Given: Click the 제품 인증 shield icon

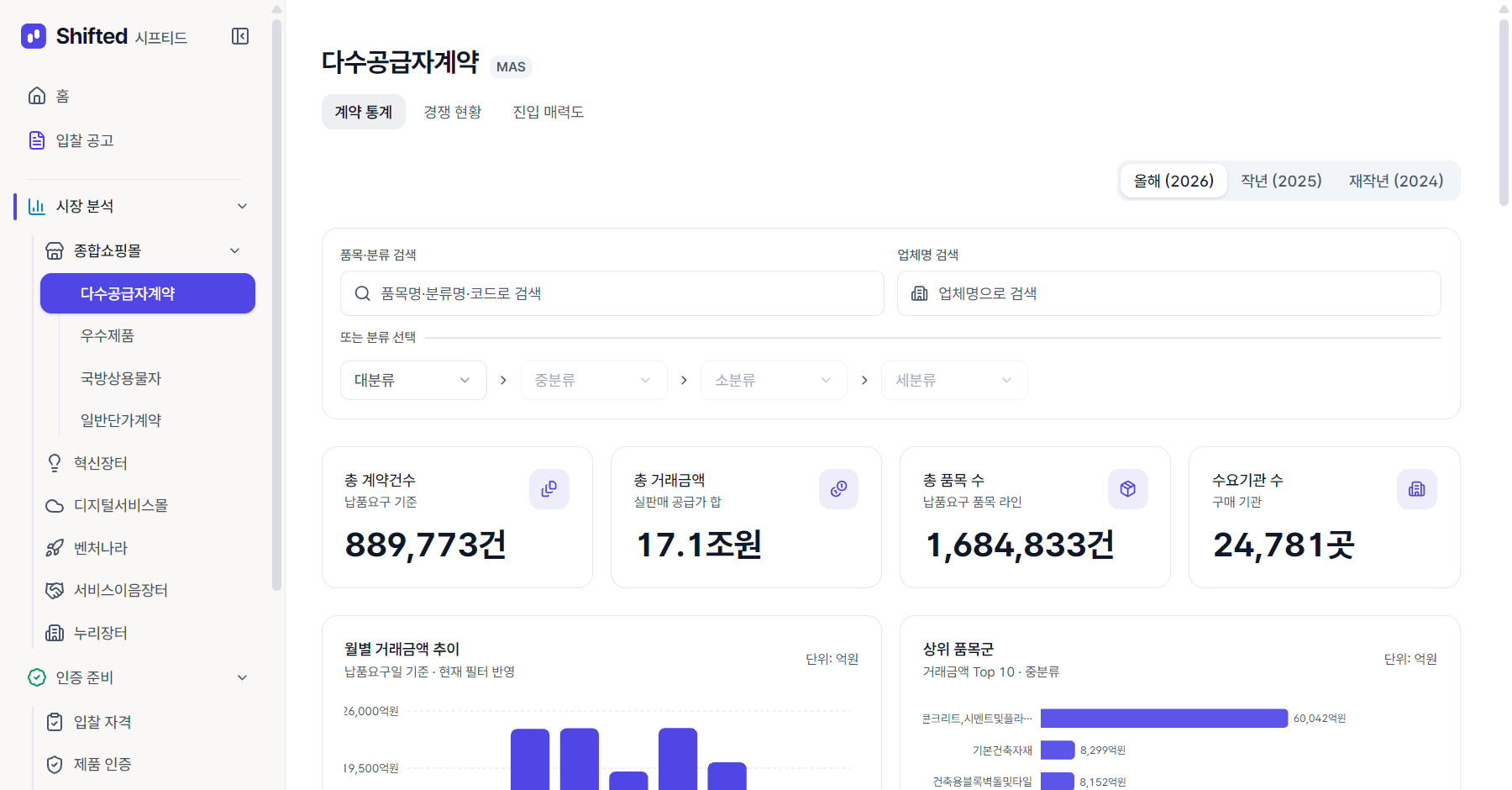Looking at the screenshot, I should coord(55,764).
